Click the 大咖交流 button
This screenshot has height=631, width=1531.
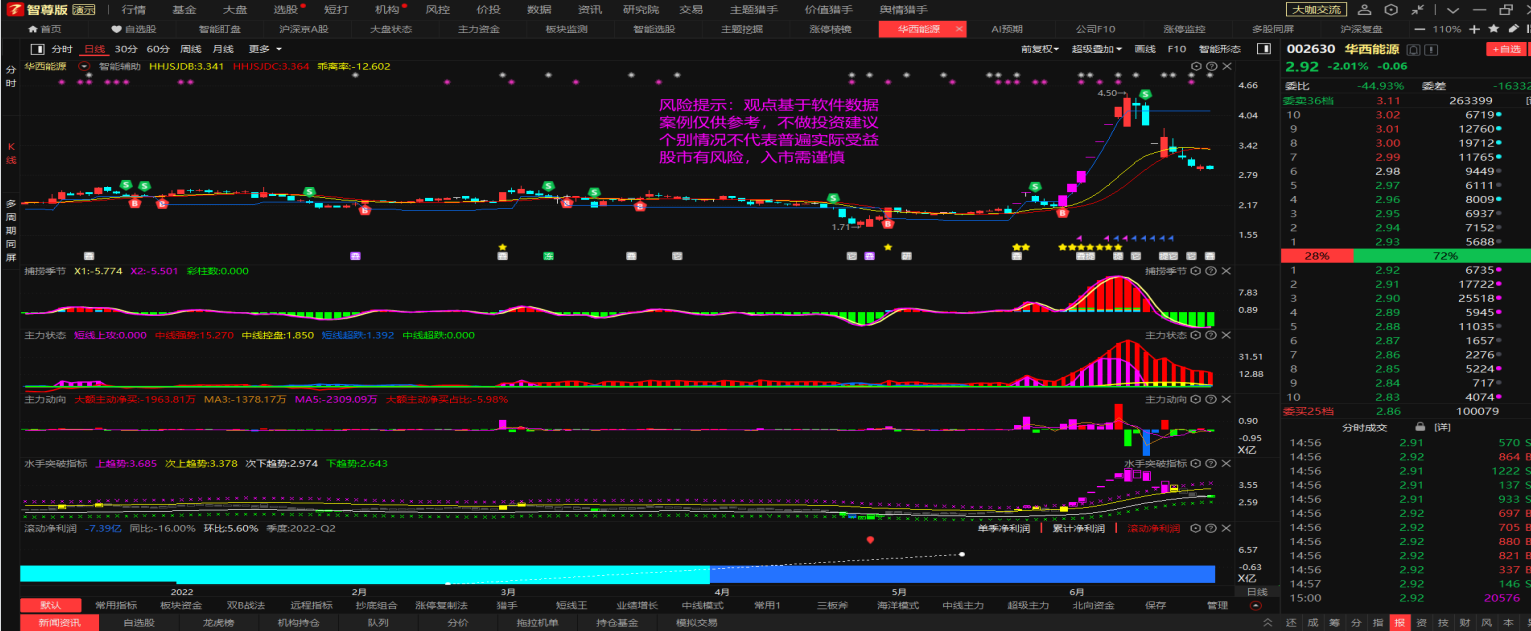click(1316, 9)
